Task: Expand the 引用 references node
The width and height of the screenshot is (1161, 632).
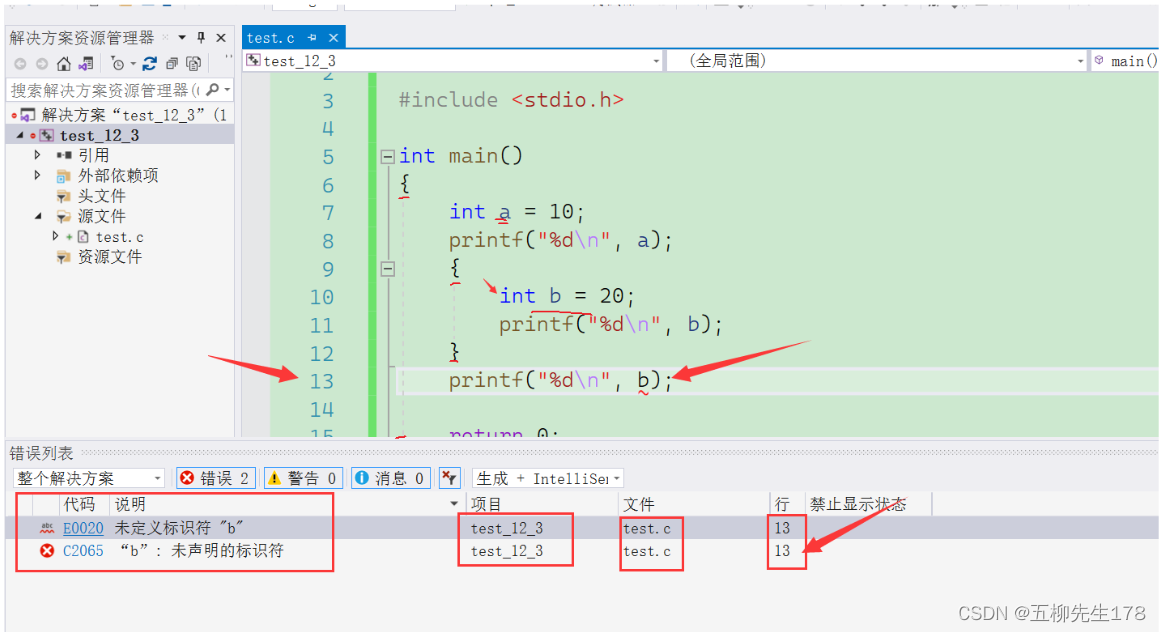Action: pyautogui.click(x=37, y=155)
